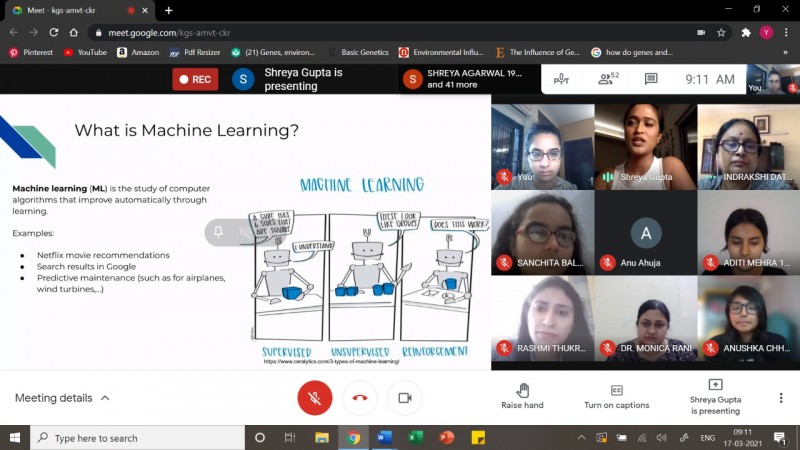Leave the call with the red hang-up button
Image resolution: width=800 pixels, height=450 pixels.
pyautogui.click(x=360, y=398)
